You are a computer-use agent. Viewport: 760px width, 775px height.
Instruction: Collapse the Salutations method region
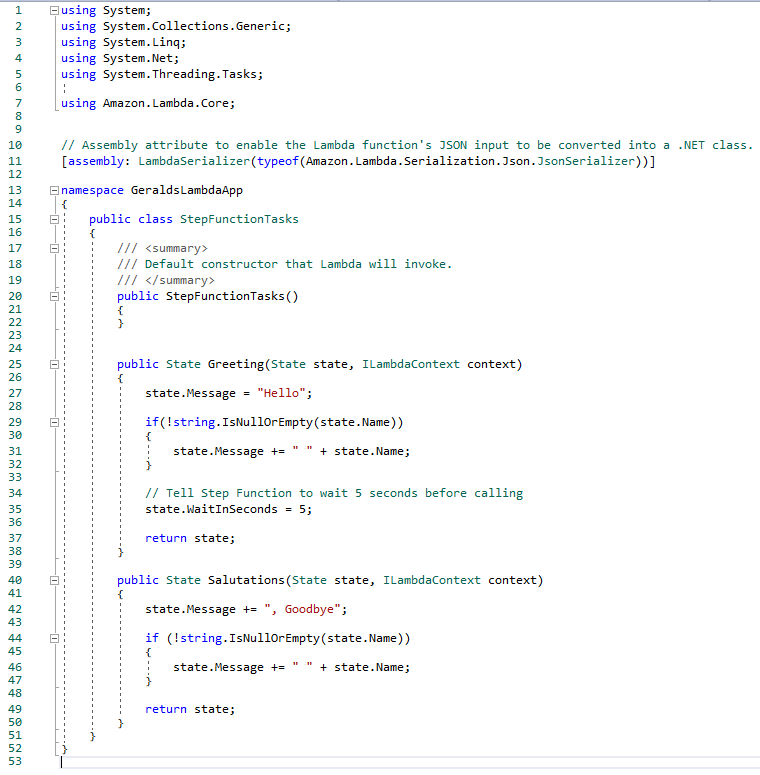pos(54,581)
